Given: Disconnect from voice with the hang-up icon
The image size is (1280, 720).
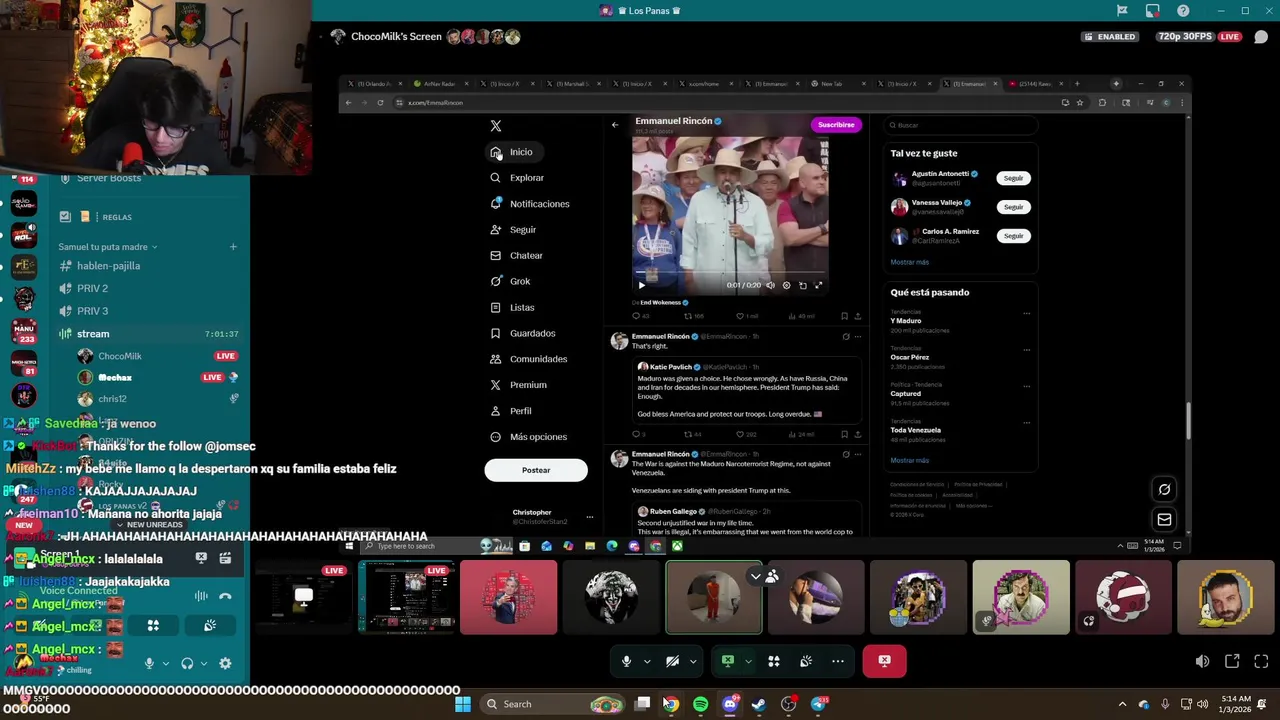Looking at the screenshot, I should coord(225,596).
